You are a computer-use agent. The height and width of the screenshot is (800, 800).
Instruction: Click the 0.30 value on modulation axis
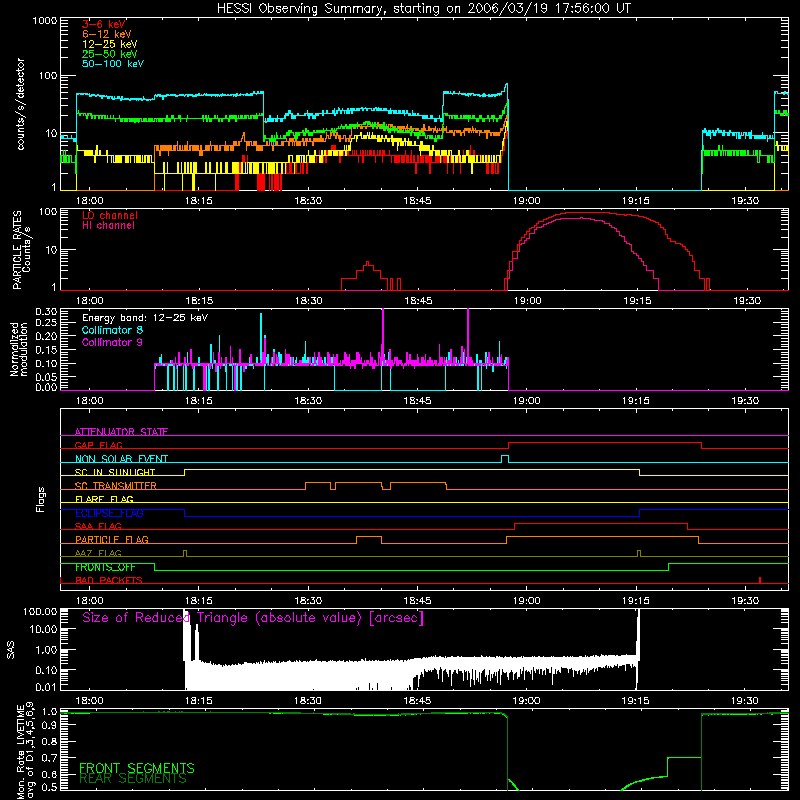click(x=46, y=312)
